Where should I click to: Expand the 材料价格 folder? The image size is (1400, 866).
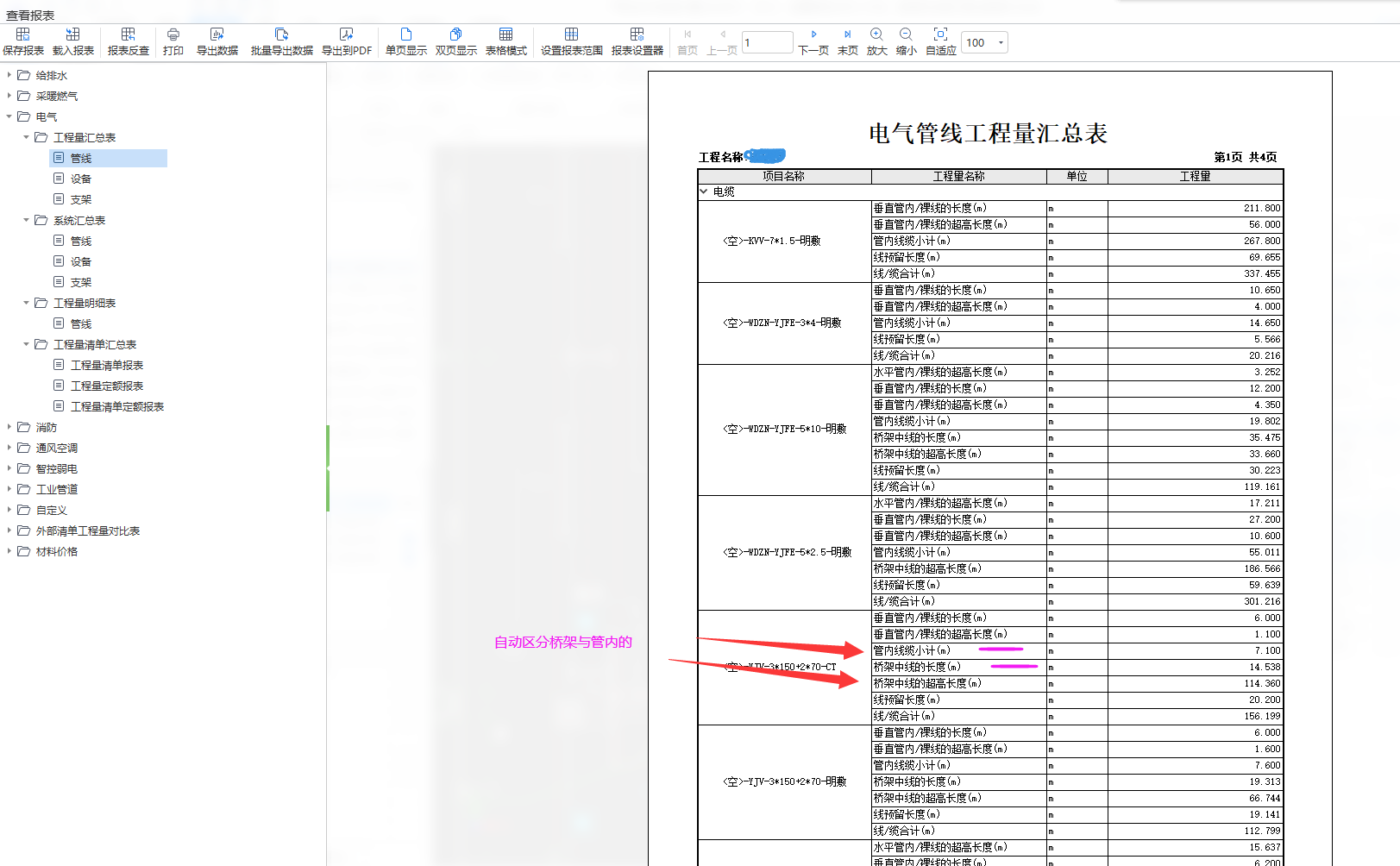pyautogui.click(x=9, y=551)
